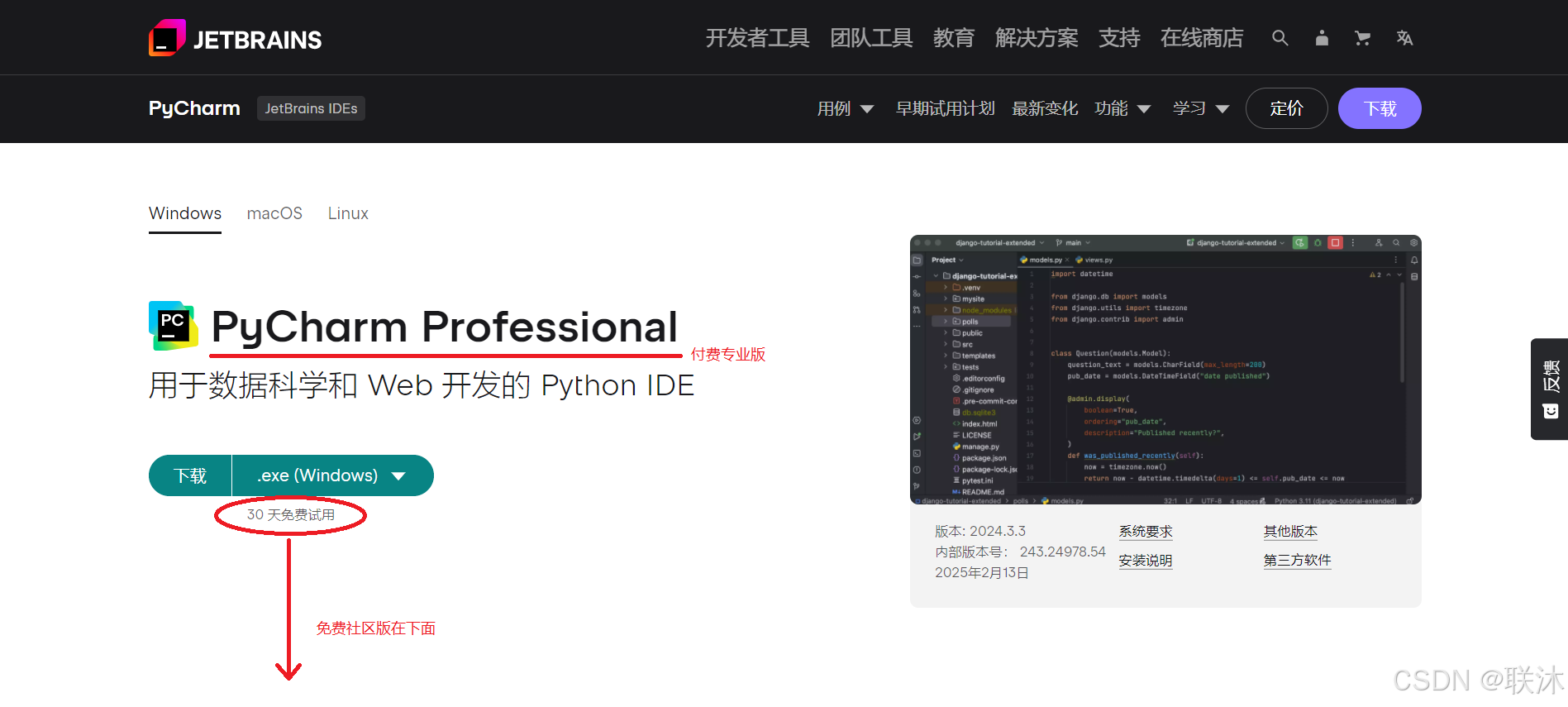Expand the 学习 dropdown
Viewport: 1568px width, 707px height.
(1201, 108)
